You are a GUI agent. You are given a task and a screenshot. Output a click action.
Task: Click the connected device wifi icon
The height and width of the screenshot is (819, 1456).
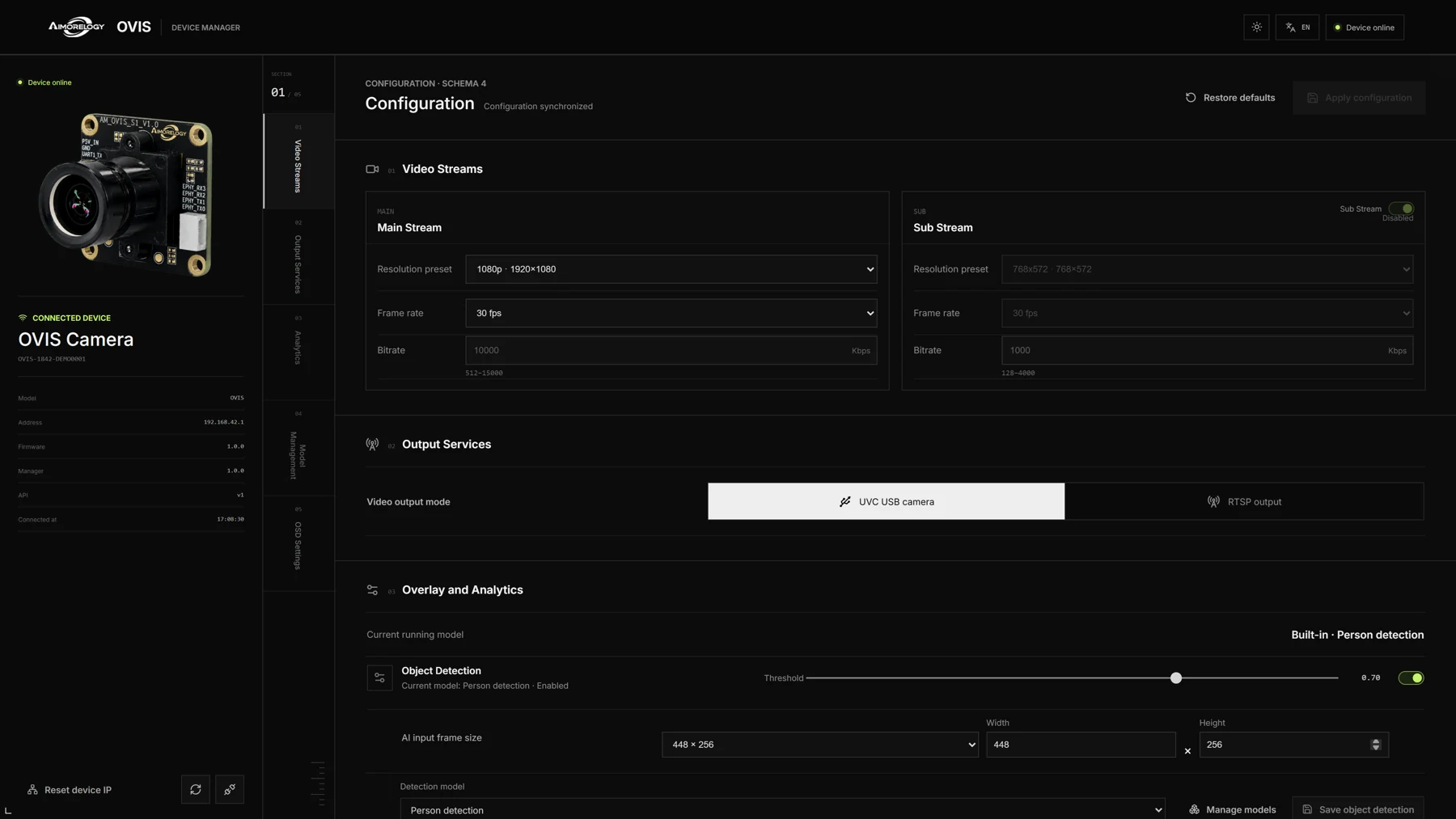click(23, 318)
